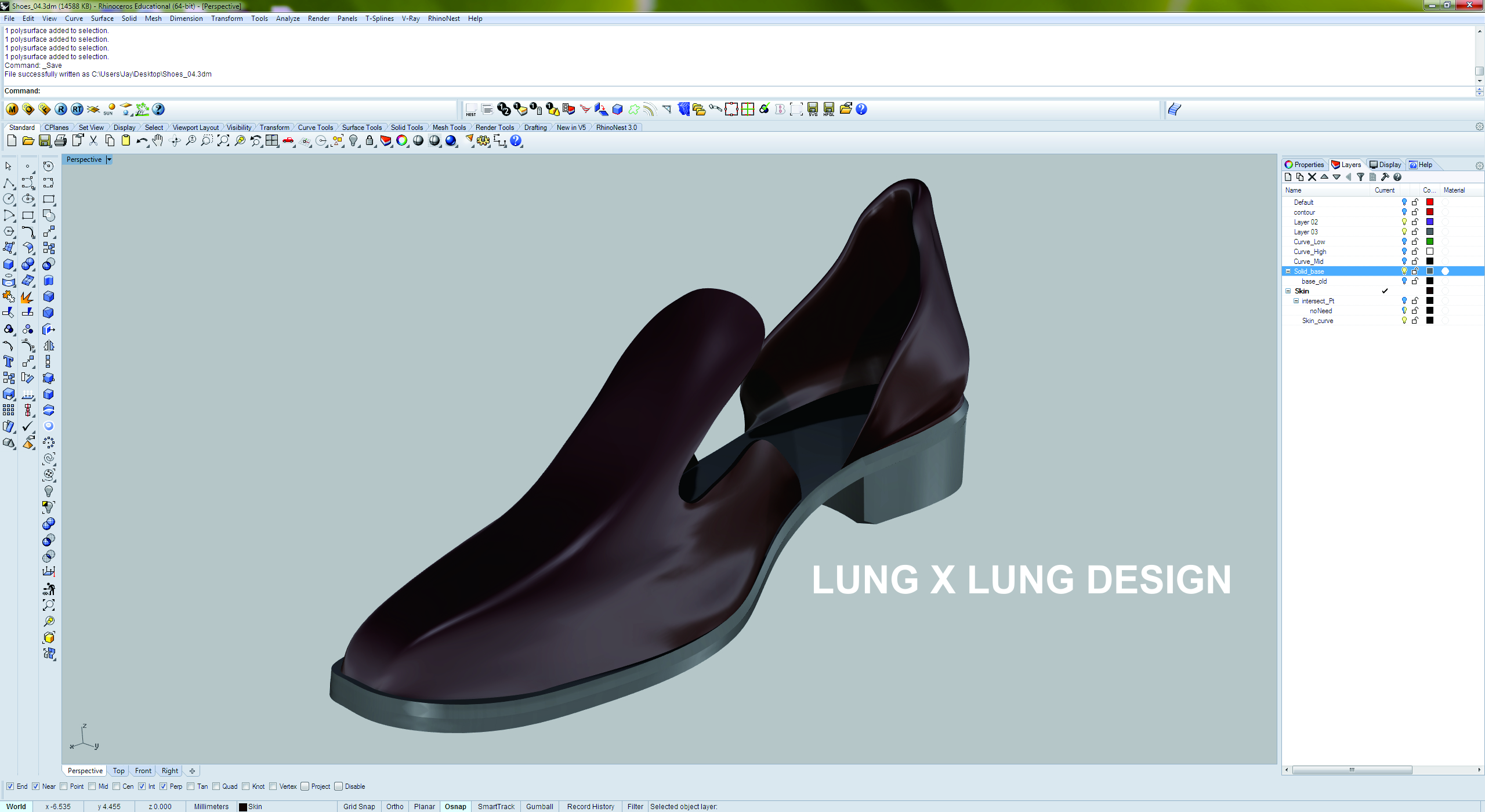Toggle Grid Snap in status bar
The width and height of the screenshot is (1485, 812).
pos(359,807)
